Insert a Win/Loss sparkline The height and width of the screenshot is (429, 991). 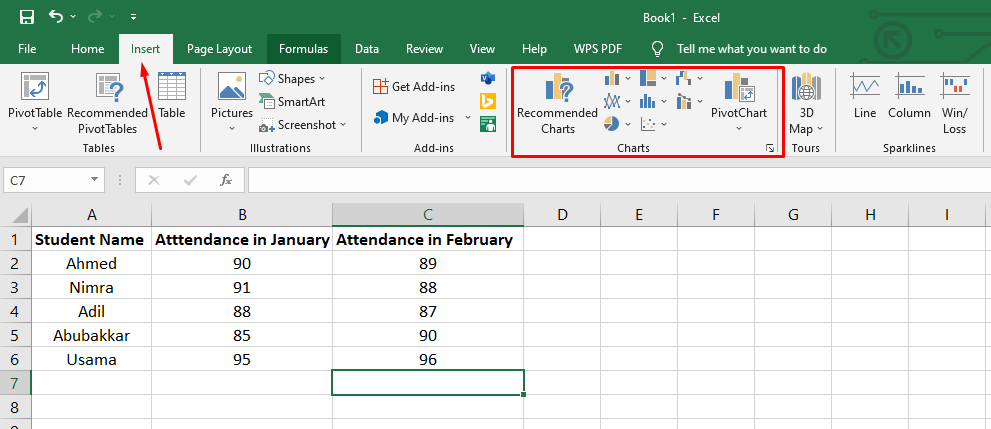pyautogui.click(x=954, y=103)
